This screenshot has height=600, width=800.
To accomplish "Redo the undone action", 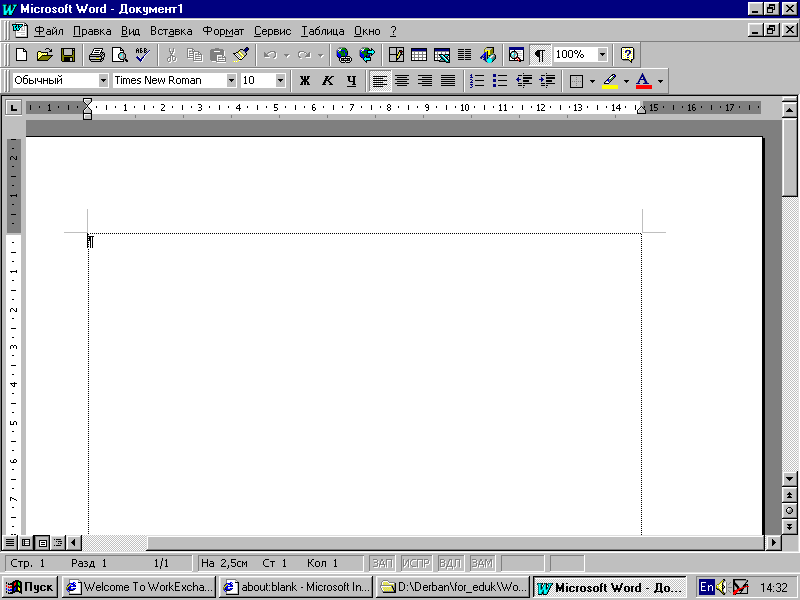I will [304, 55].
